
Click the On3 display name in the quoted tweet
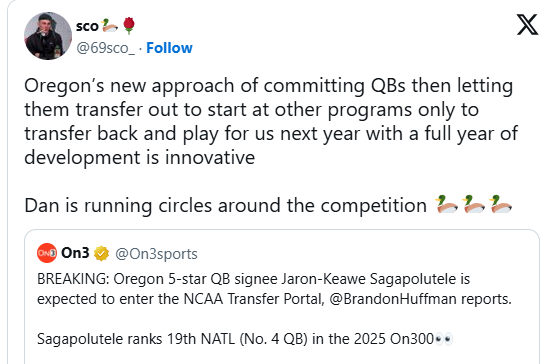coord(75,253)
